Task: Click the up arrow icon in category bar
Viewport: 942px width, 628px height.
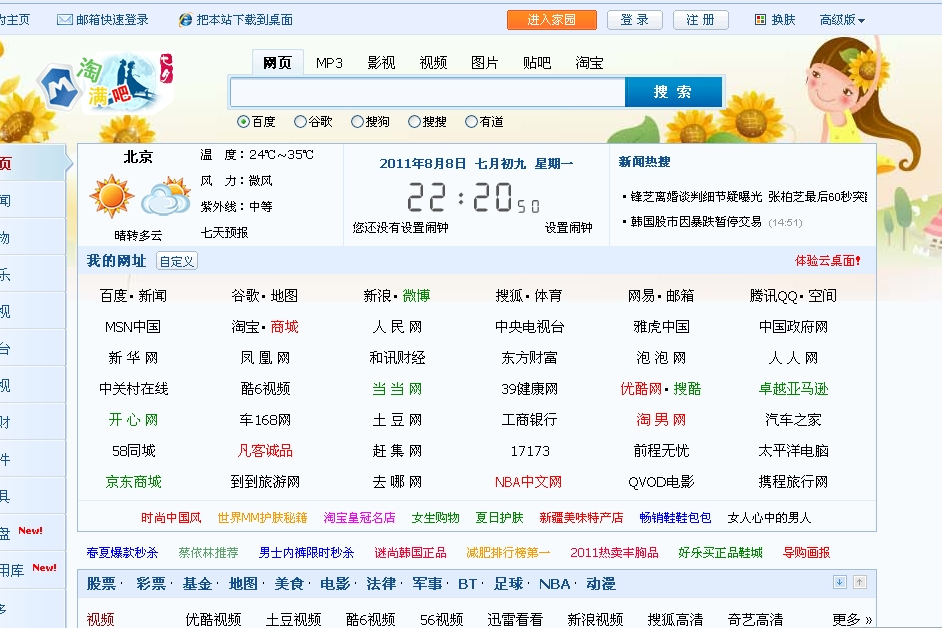Action: 860,582
